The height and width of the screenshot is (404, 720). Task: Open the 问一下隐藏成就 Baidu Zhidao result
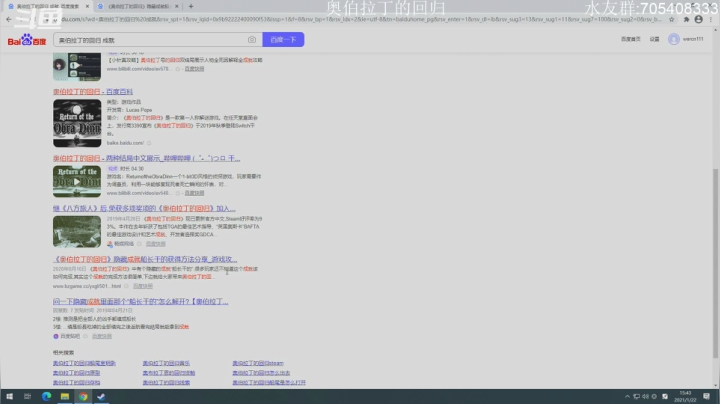(141, 302)
